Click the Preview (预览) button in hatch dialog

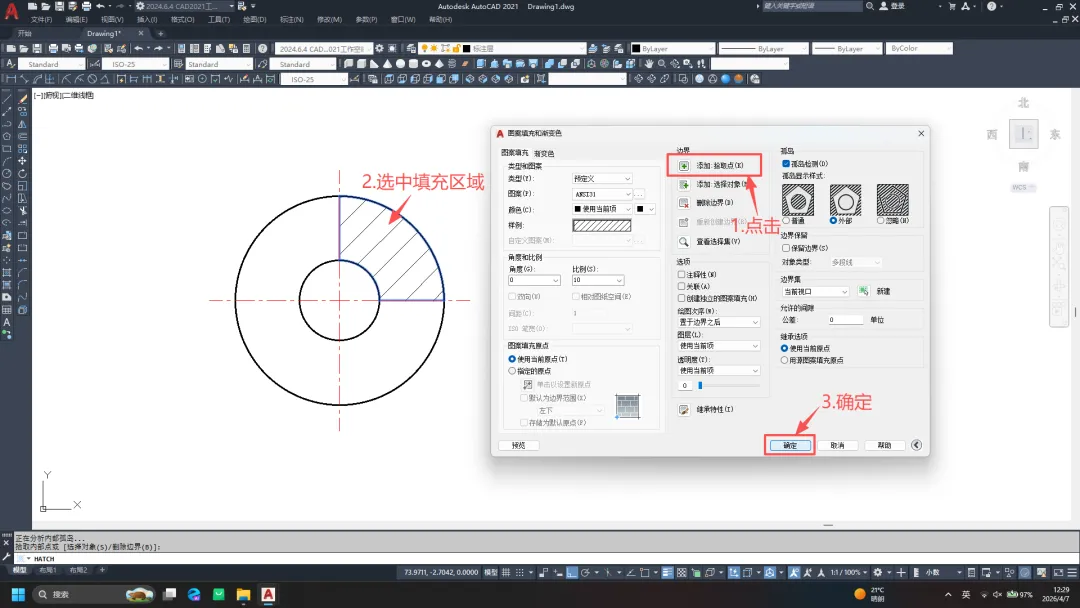519,445
